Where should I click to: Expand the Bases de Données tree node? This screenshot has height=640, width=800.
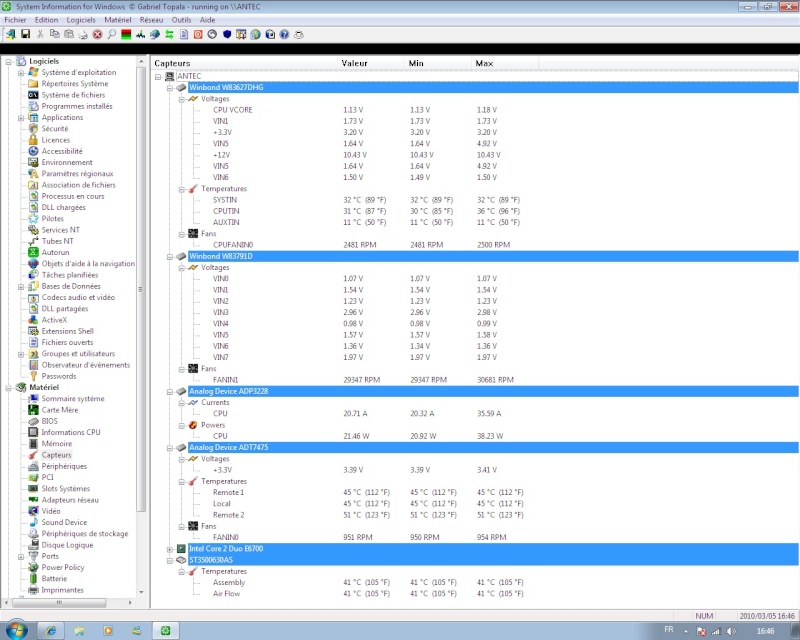pos(21,287)
